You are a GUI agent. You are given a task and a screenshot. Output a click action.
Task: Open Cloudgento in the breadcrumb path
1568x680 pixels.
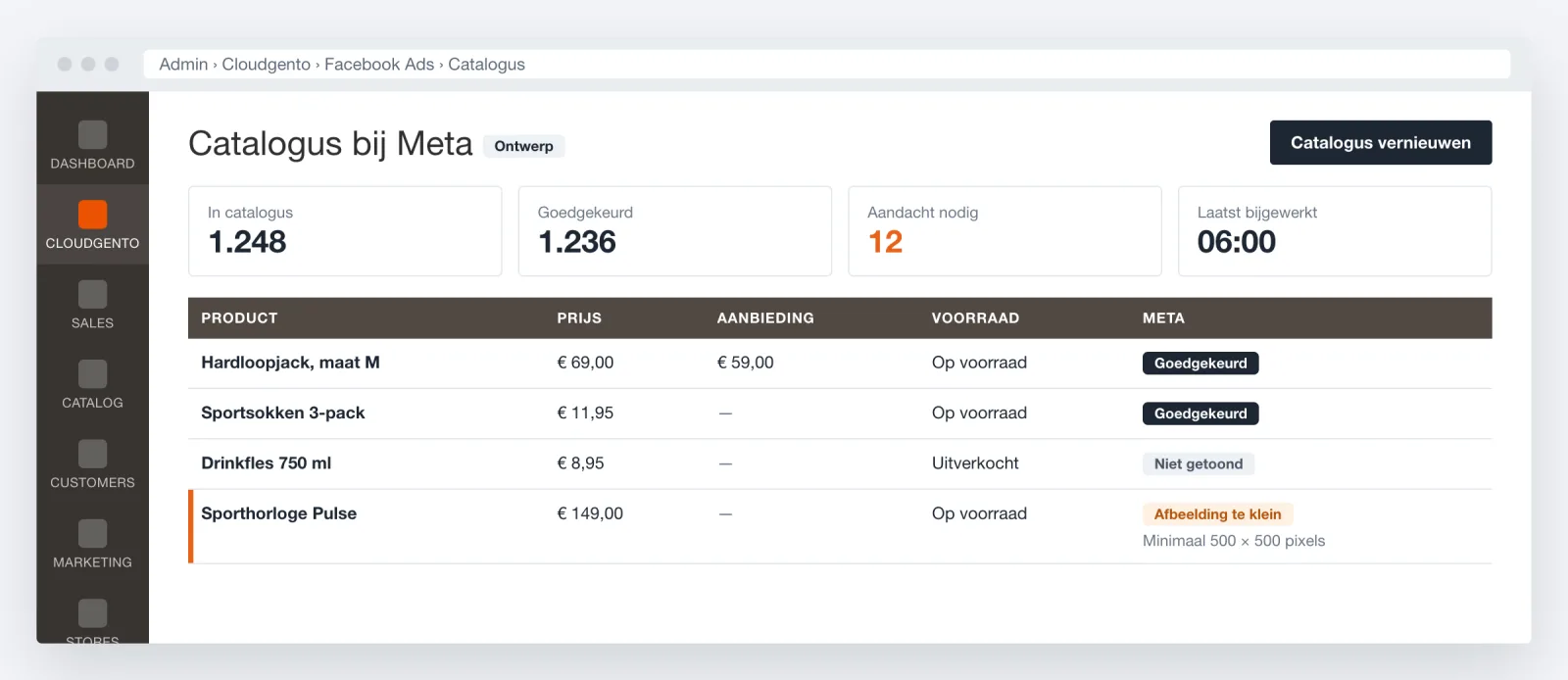[x=266, y=65]
